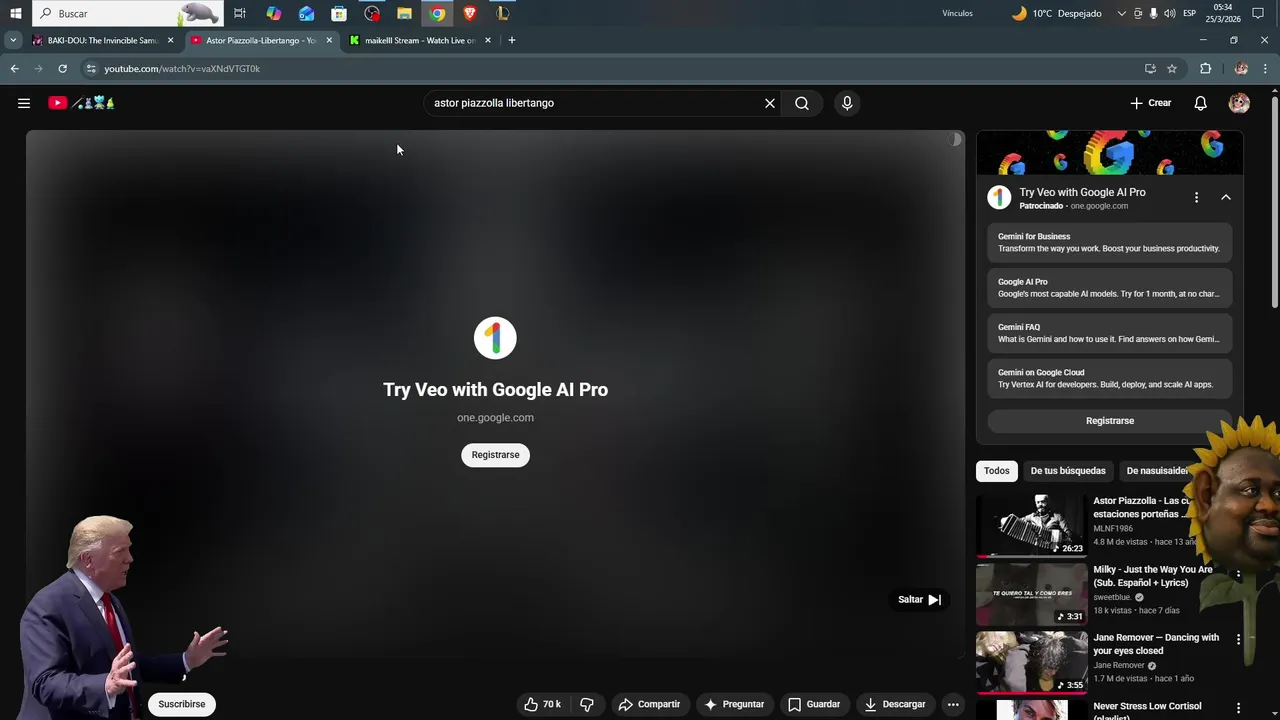Open the Windows notification center icon

1259,13
